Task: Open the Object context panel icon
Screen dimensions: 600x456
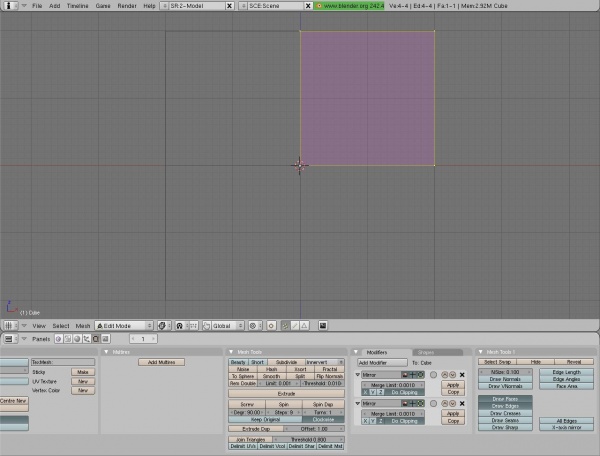Action: point(86,339)
